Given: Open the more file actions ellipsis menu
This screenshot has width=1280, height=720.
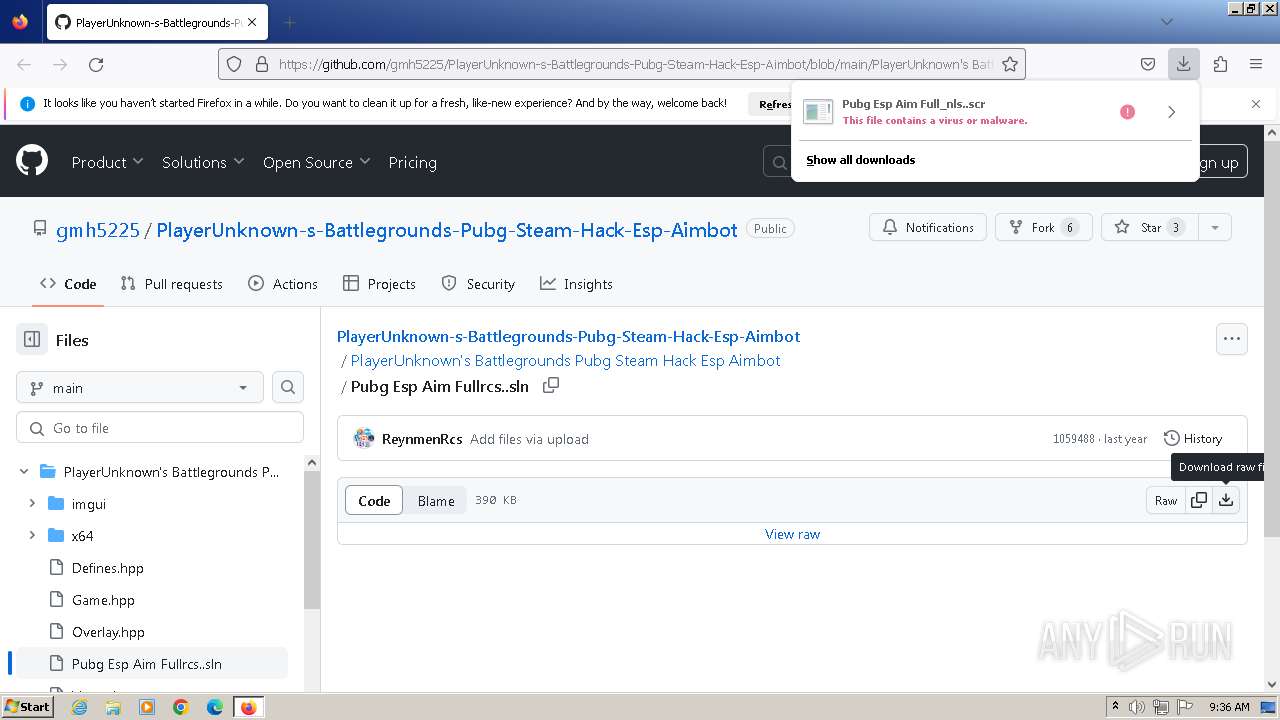Looking at the screenshot, I should 1232,339.
